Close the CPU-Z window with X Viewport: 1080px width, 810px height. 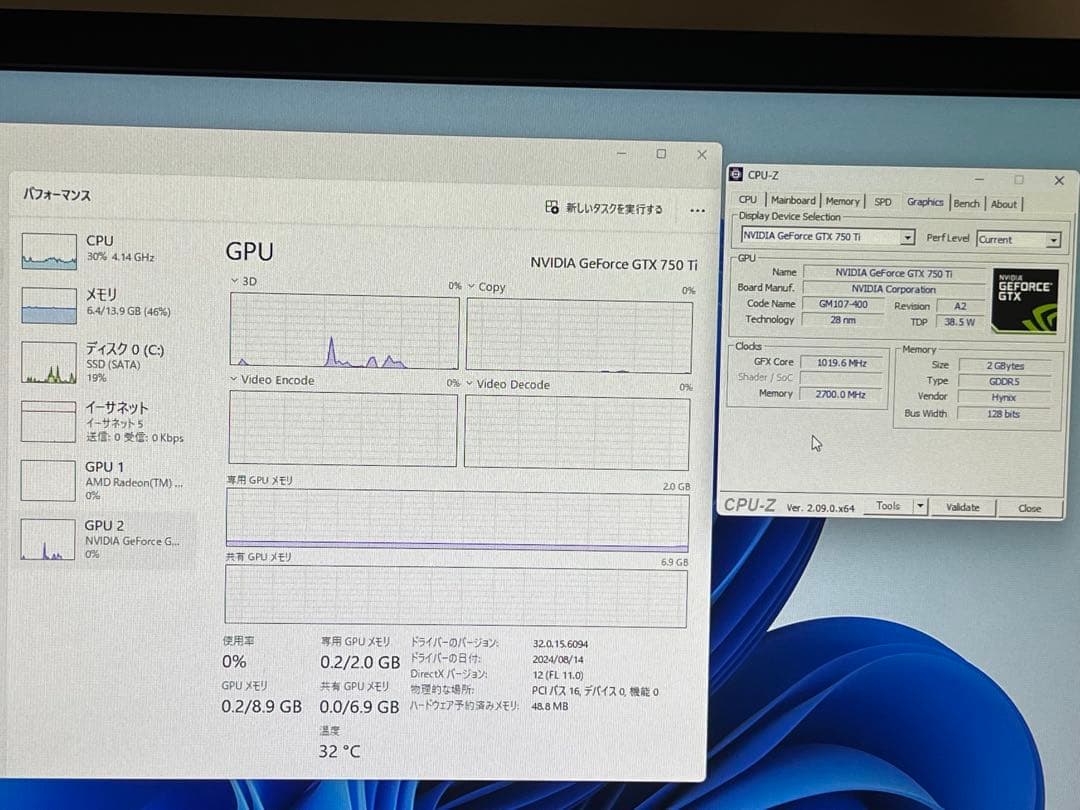1059,180
